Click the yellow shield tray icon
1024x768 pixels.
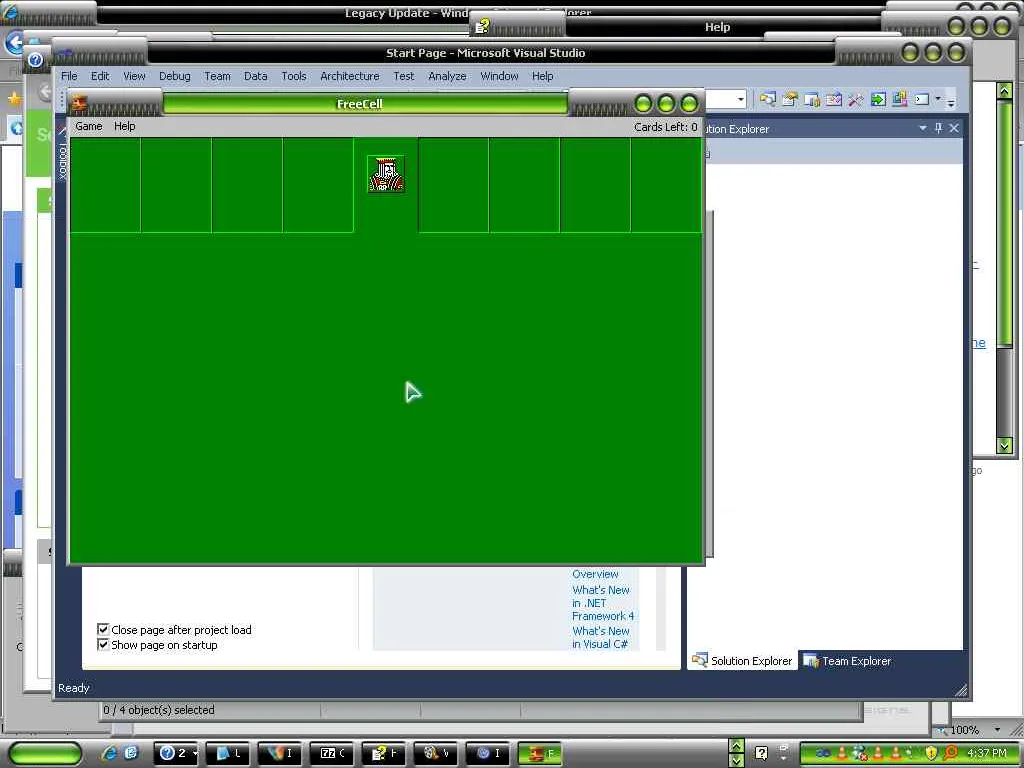(932, 753)
